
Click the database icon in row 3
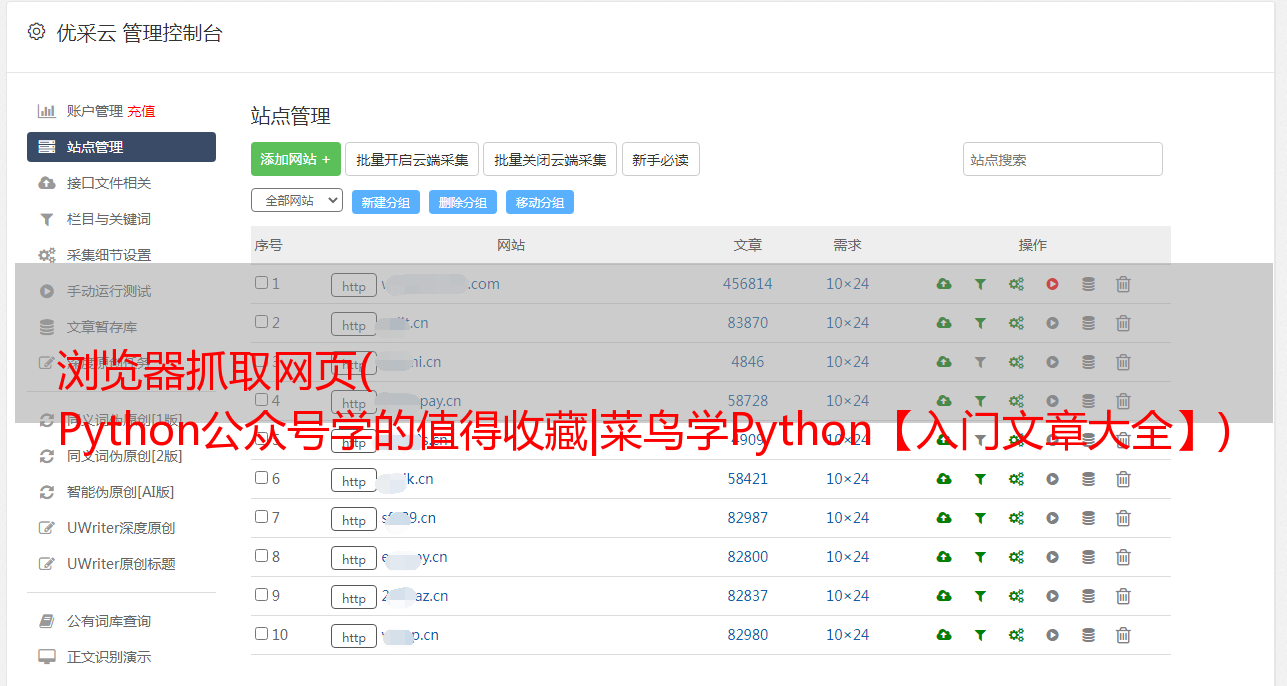(x=1088, y=362)
